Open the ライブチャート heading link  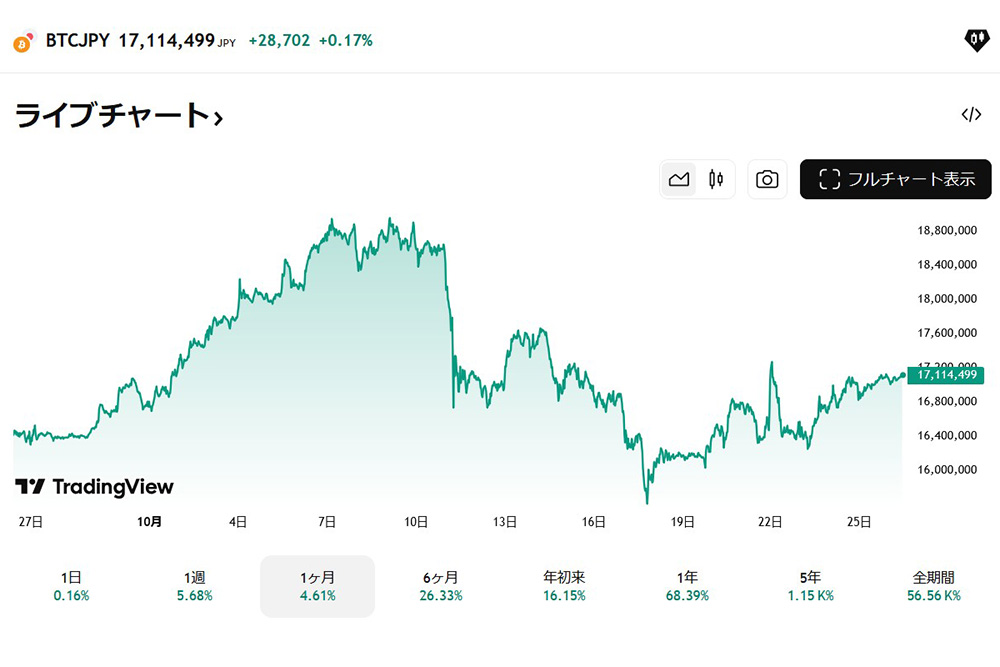pos(118,116)
